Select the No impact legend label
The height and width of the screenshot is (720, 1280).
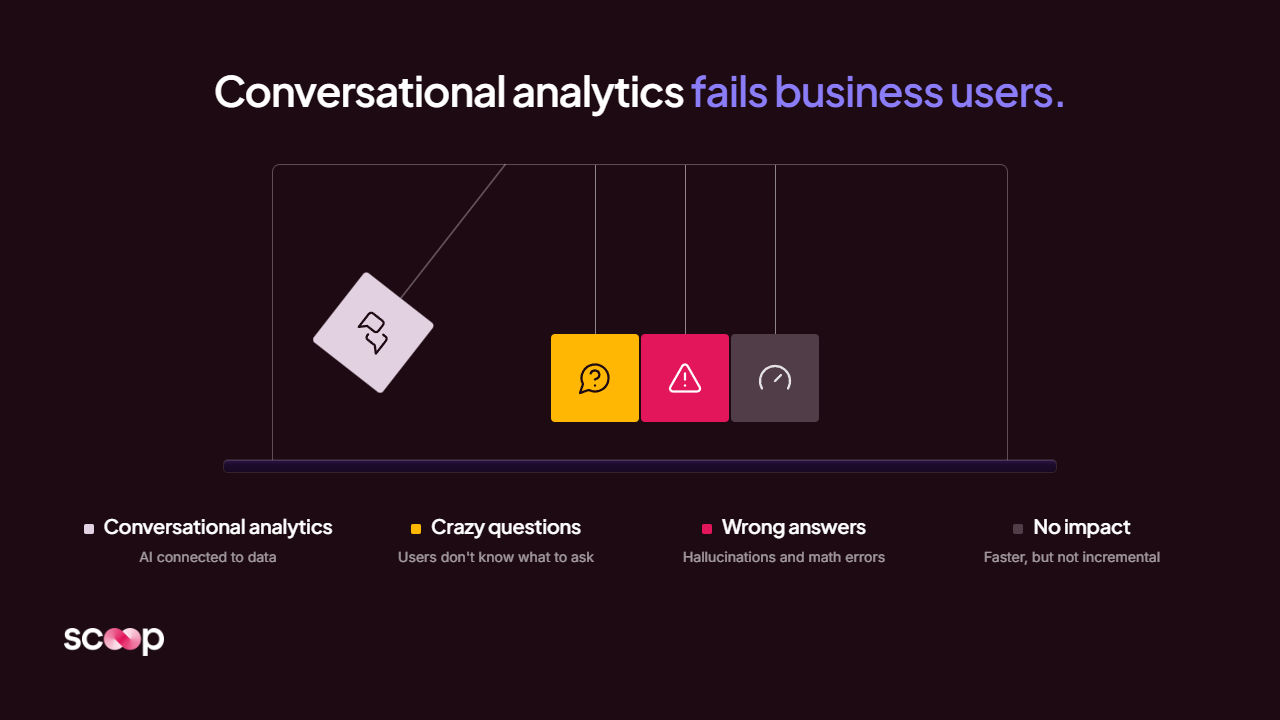1082,527
